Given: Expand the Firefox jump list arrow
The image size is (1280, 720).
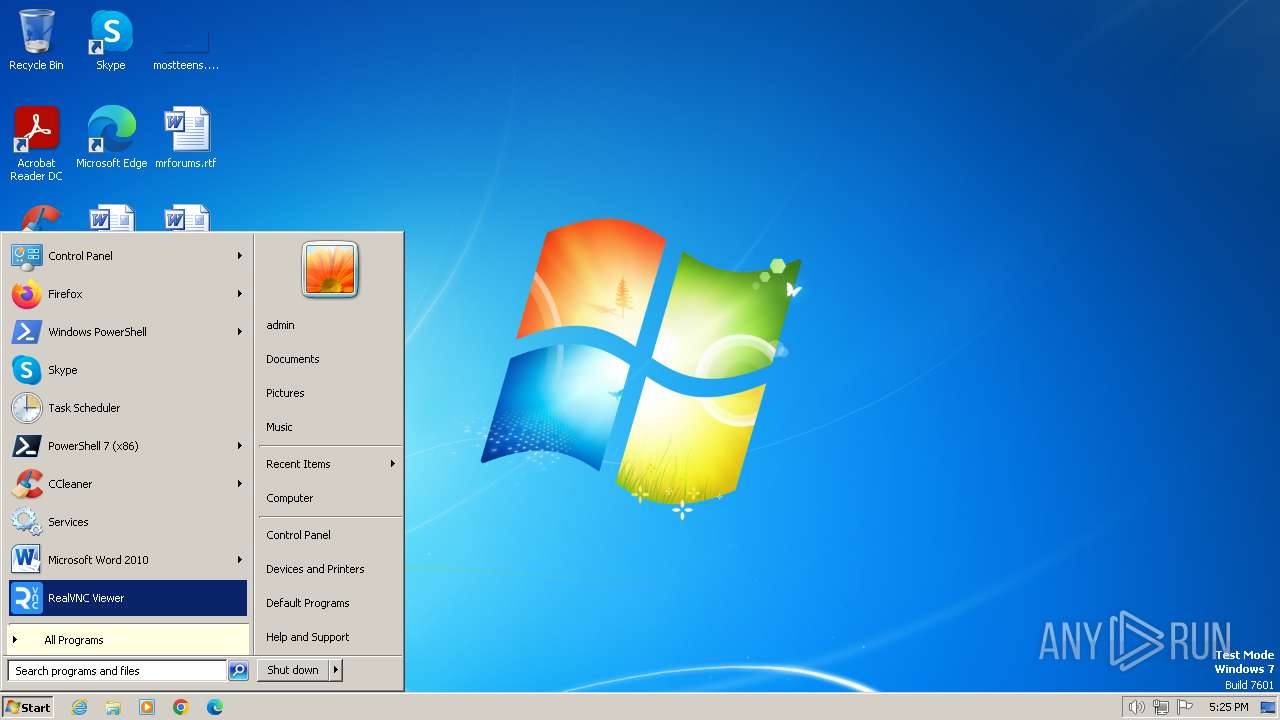Looking at the screenshot, I should click(240, 294).
